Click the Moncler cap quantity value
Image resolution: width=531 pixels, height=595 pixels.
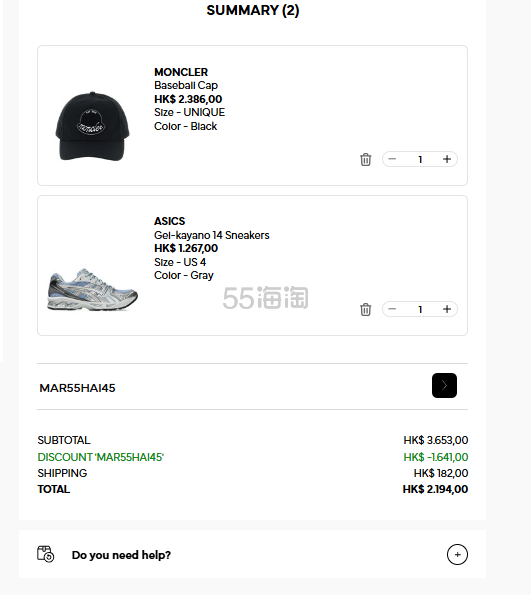[420, 159]
